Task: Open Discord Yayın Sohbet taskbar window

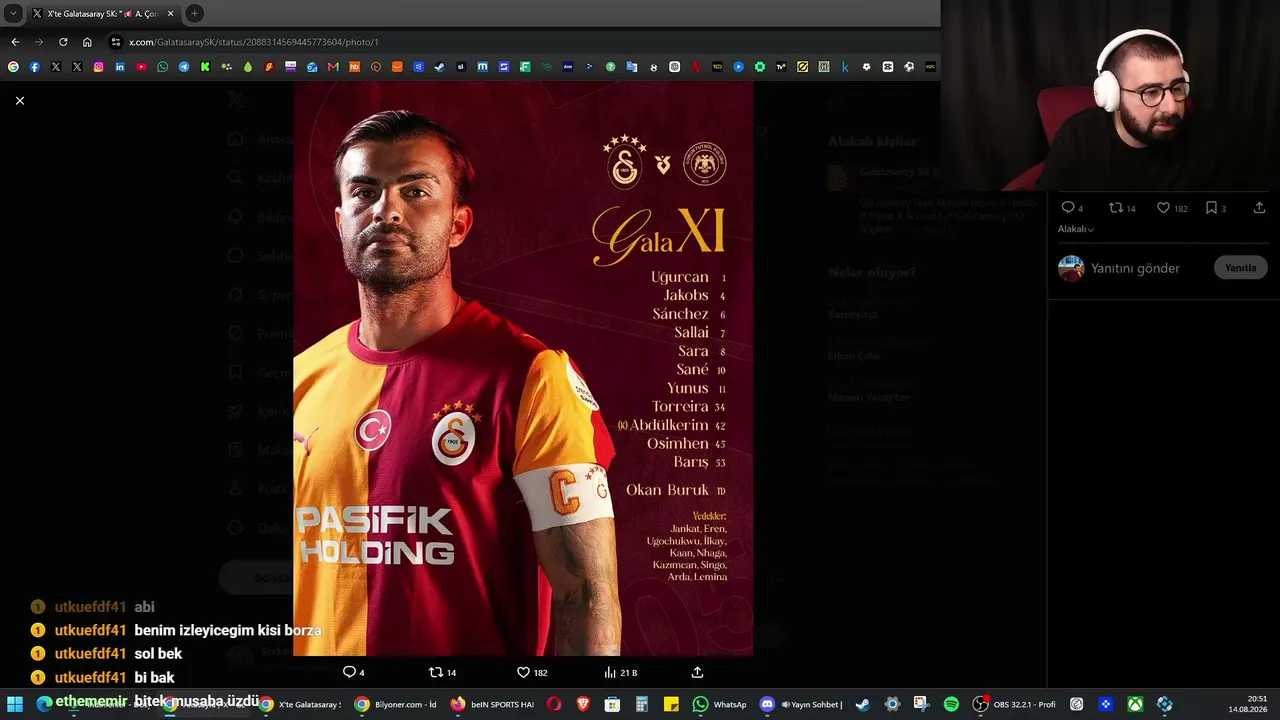Action: 801,704
